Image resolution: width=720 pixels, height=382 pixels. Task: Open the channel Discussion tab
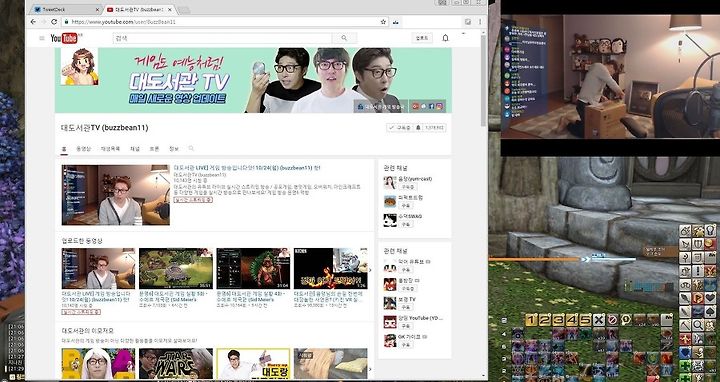(154, 149)
